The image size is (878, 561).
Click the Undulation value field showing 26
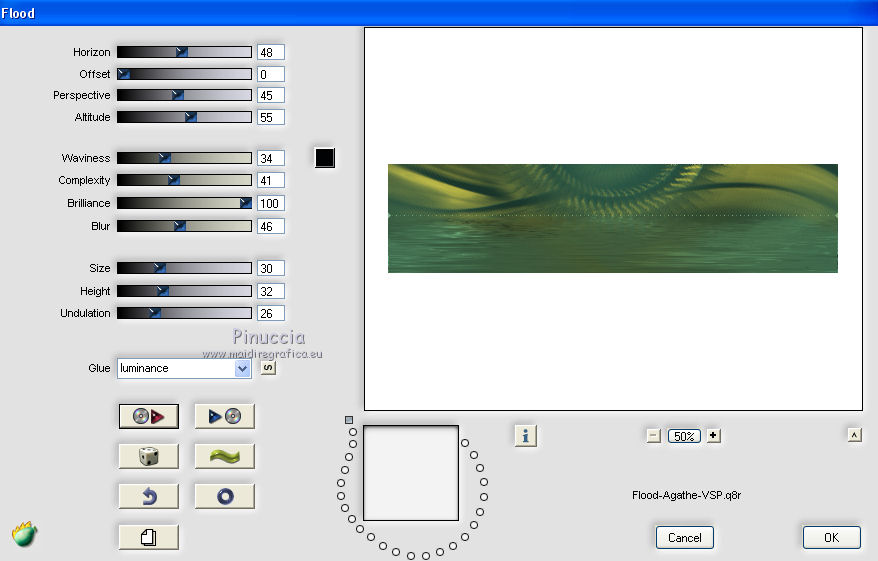pos(270,313)
